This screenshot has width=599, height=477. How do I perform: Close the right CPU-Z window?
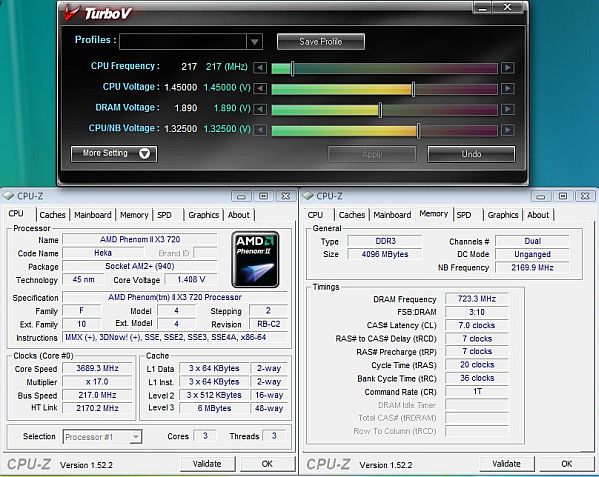click(x=585, y=196)
